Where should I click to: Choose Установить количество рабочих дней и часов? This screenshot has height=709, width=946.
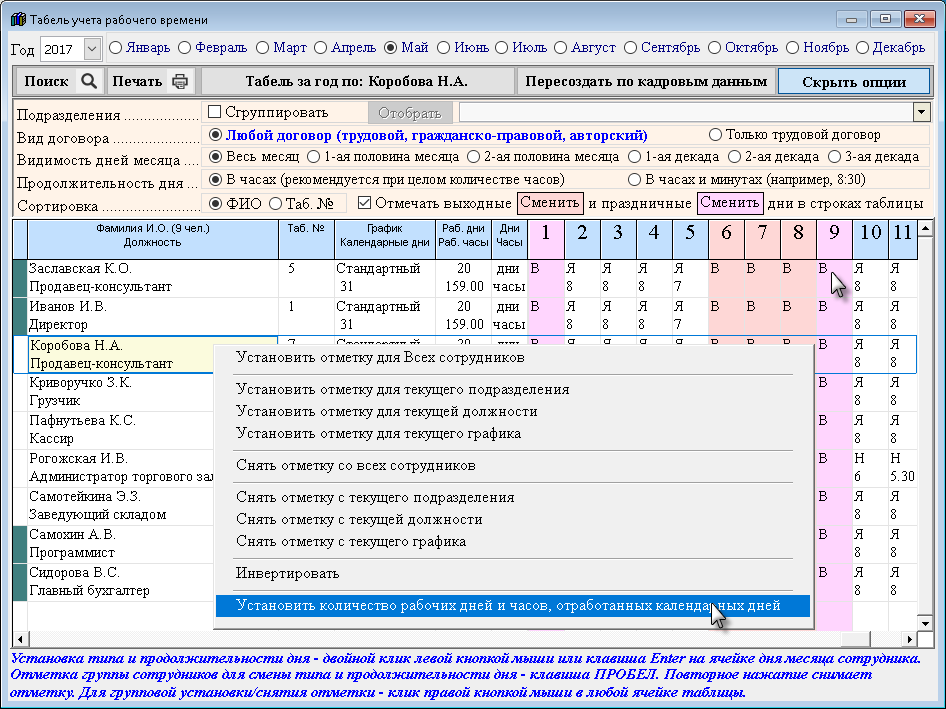[512, 605]
